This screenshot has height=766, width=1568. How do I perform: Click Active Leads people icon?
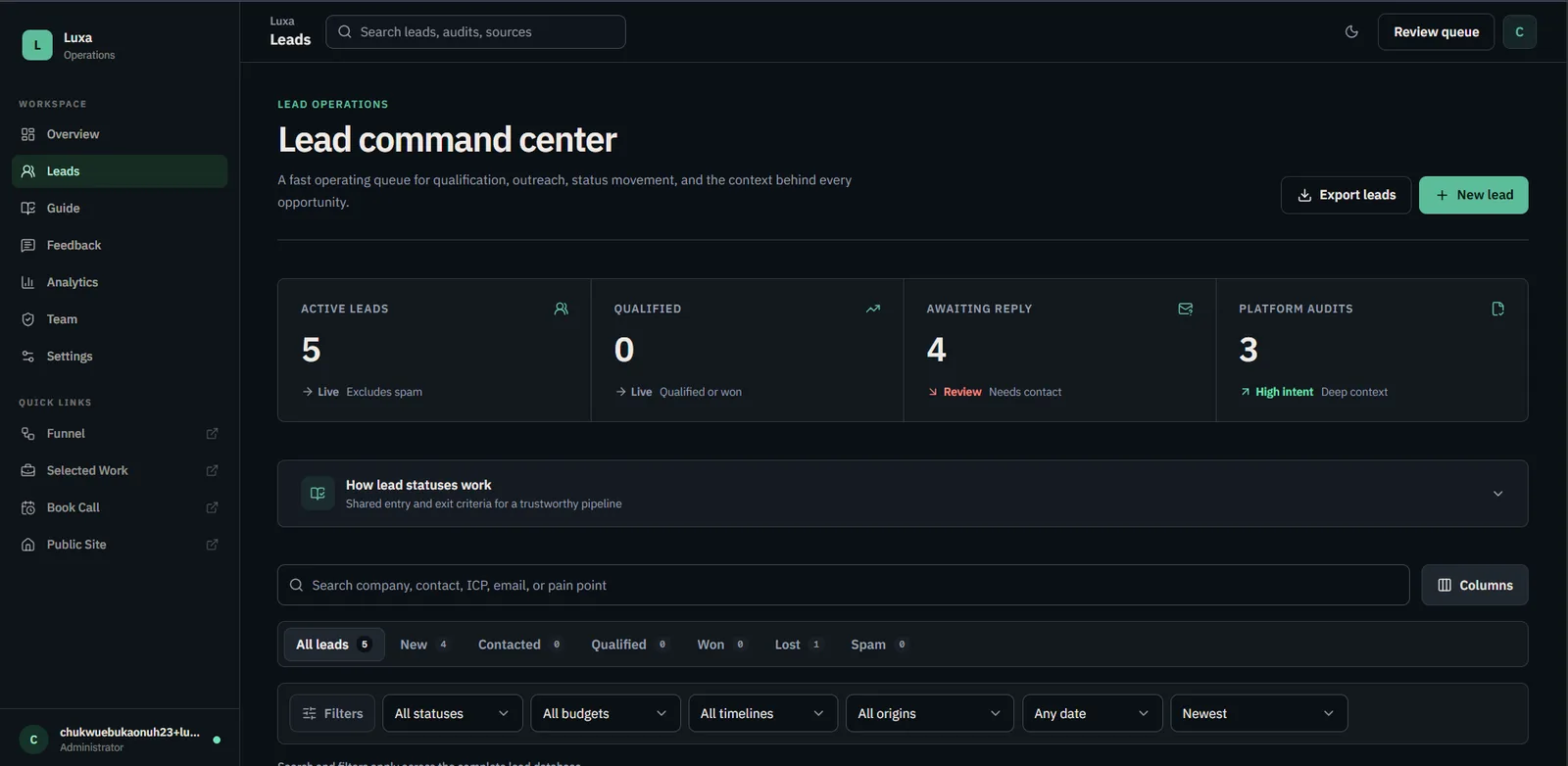[x=561, y=309]
